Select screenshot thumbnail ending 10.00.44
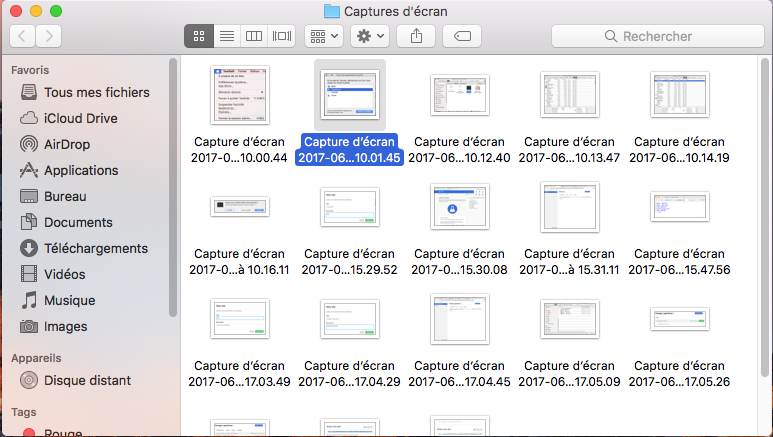 [x=240, y=95]
